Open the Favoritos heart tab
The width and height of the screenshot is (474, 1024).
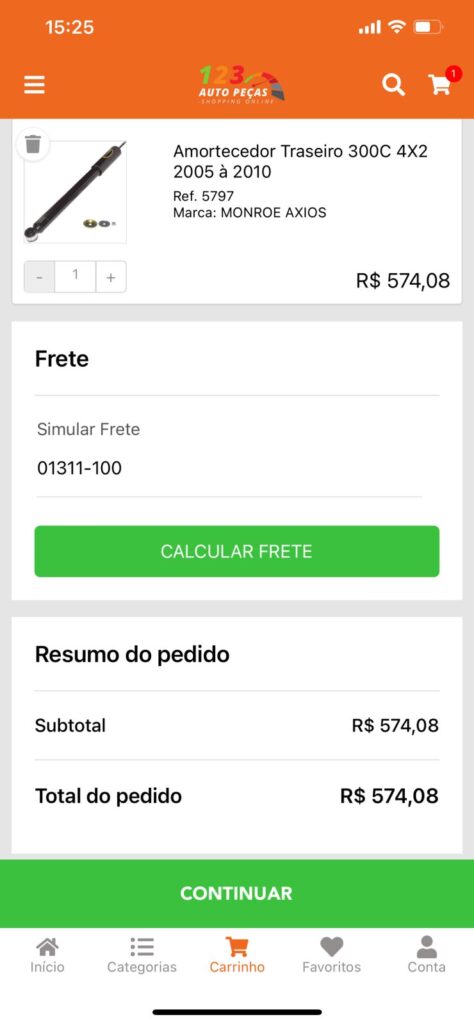331,955
